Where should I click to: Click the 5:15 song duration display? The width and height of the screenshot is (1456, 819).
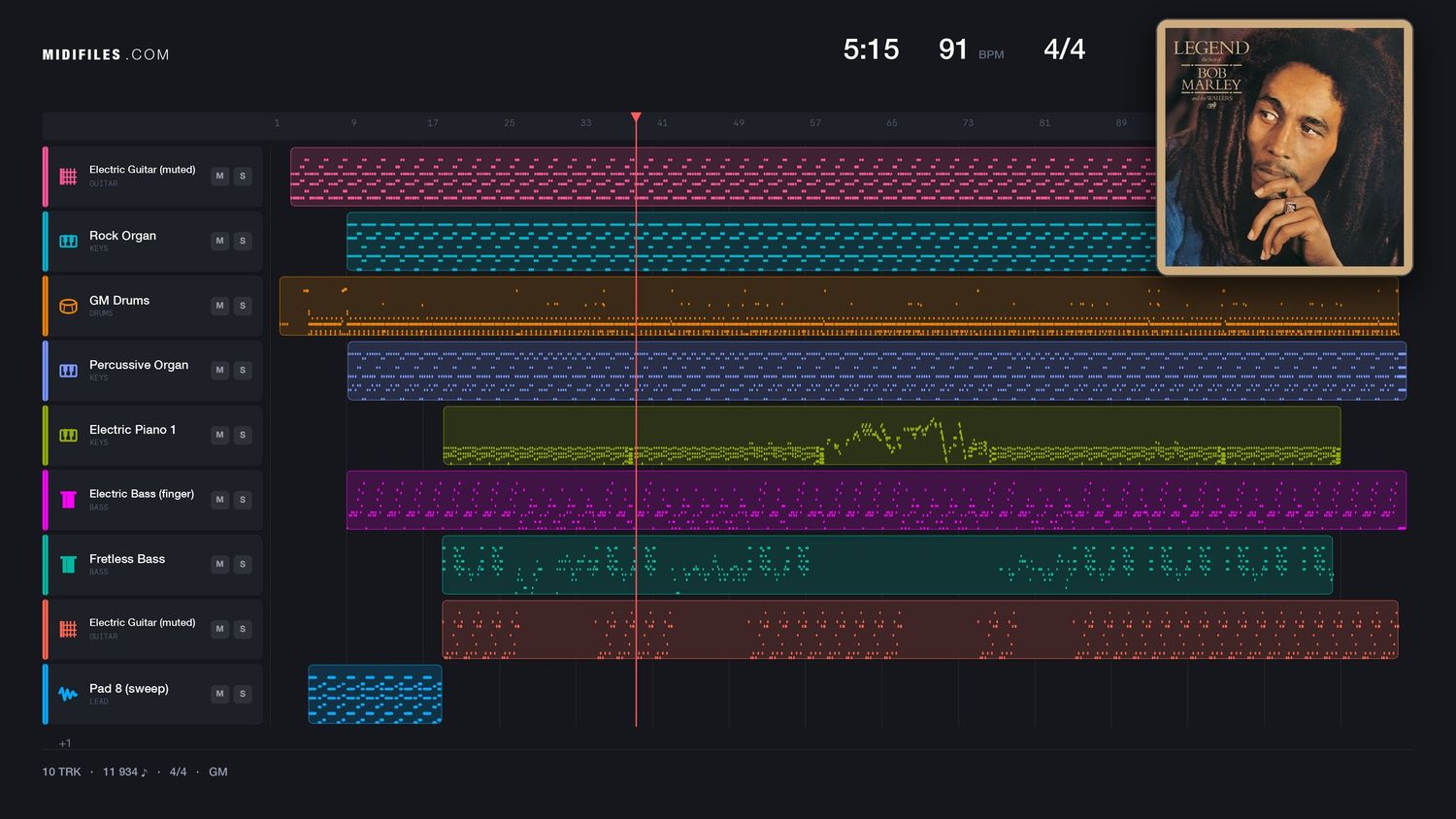point(871,49)
